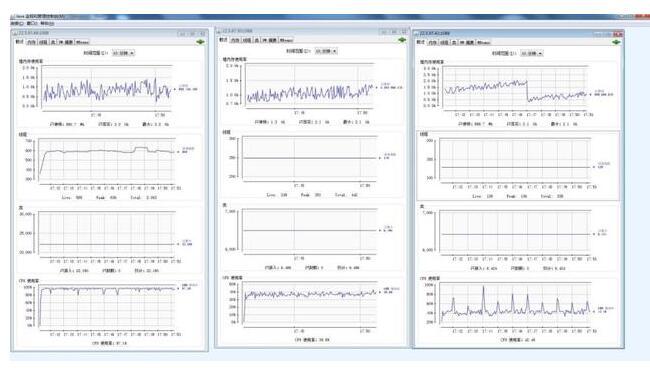Image resolution: width=650 pixels, height=368 pixels.
Task: Click the title bar icon of leftmost console window
Action: tap(15, 33)
